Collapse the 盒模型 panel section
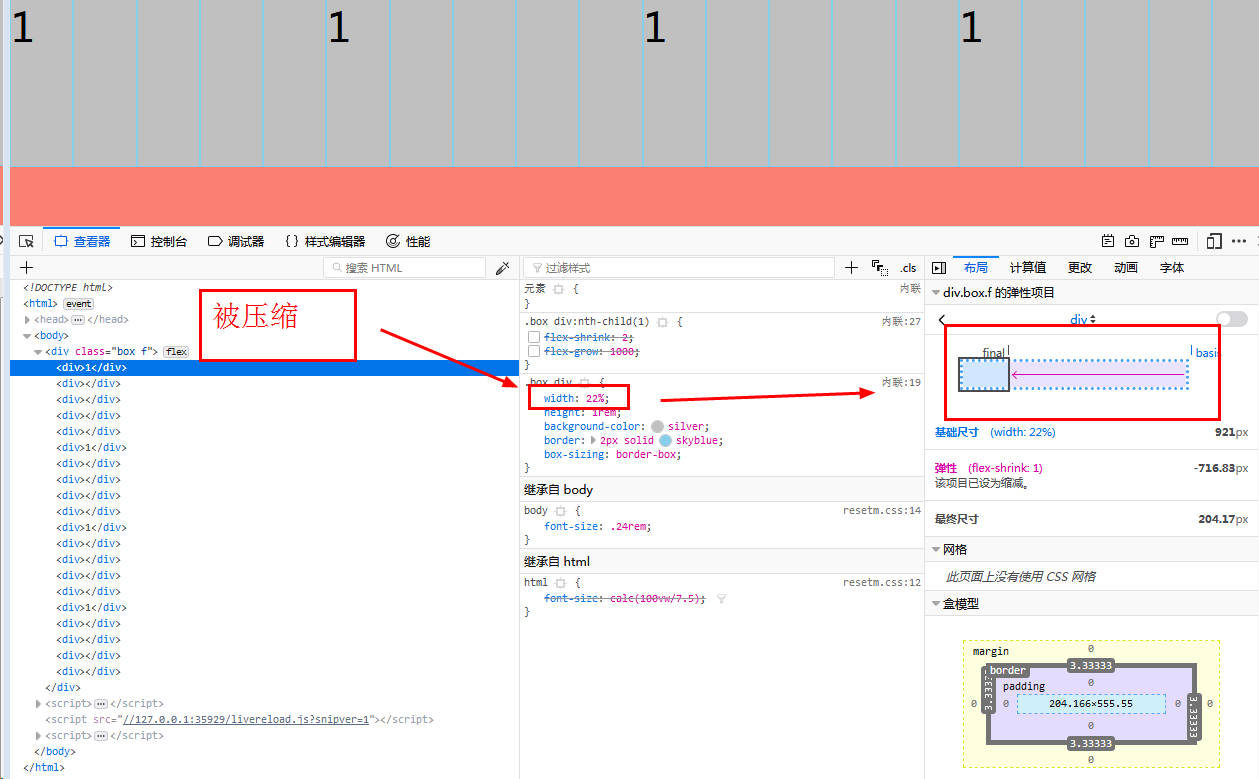This screenshot has height=779, width=1259. [934, 603]
